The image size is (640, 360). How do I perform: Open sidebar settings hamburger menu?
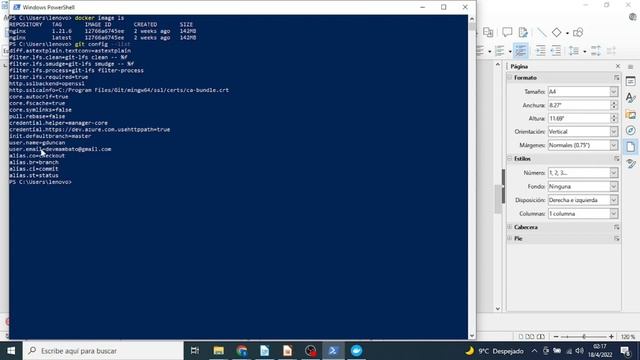(631, 67)
